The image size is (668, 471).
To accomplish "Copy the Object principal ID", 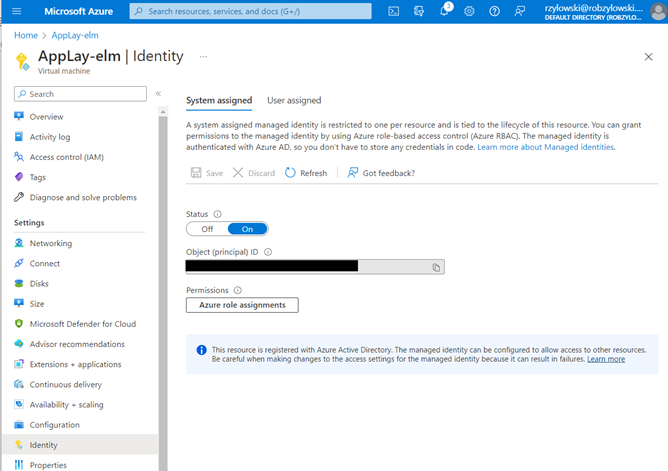I will coord(436,267).
